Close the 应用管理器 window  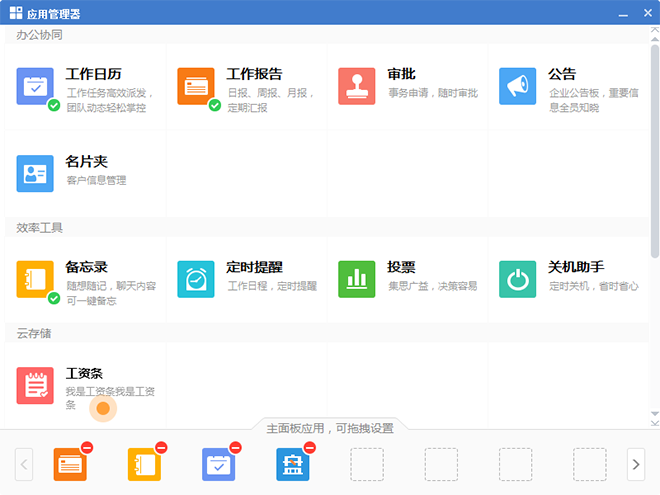coord(648,13)
